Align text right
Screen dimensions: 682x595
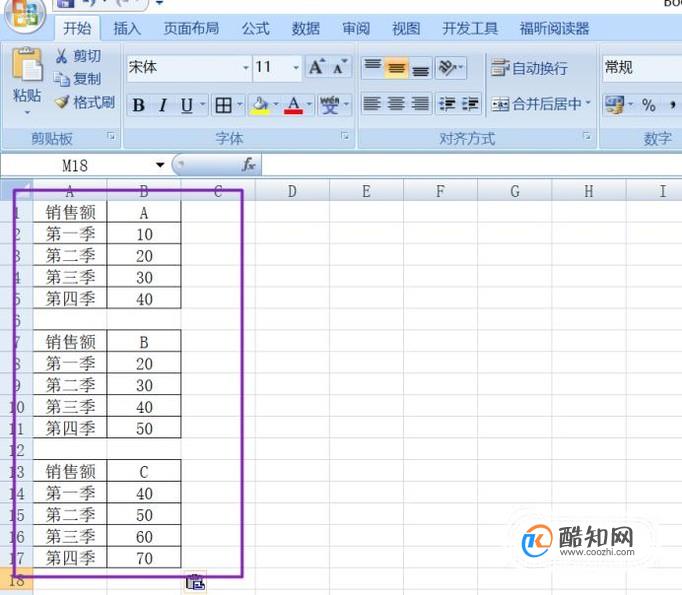pyautogui.click(x=420, y=104)
